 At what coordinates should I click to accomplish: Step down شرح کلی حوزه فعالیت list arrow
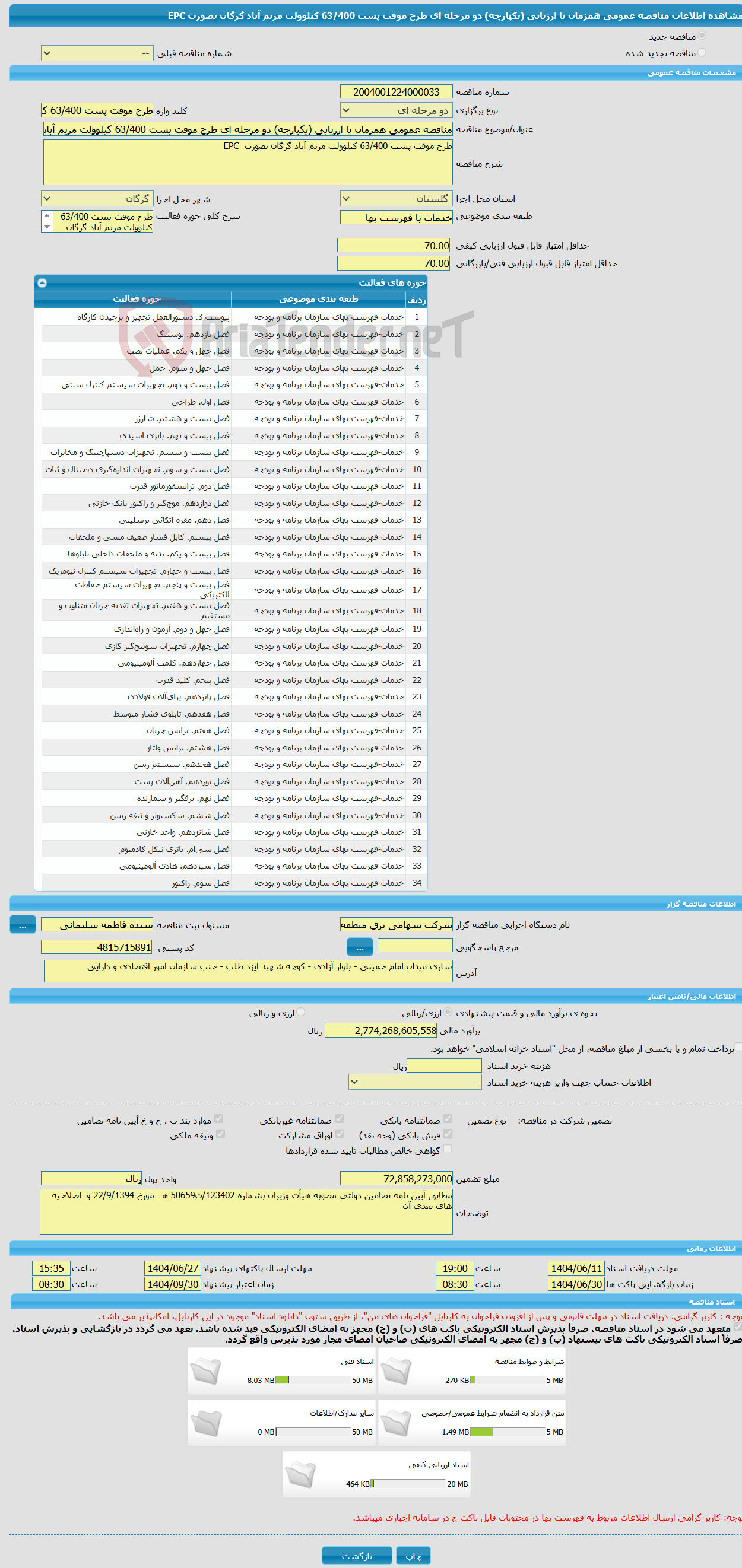(47, 227)
